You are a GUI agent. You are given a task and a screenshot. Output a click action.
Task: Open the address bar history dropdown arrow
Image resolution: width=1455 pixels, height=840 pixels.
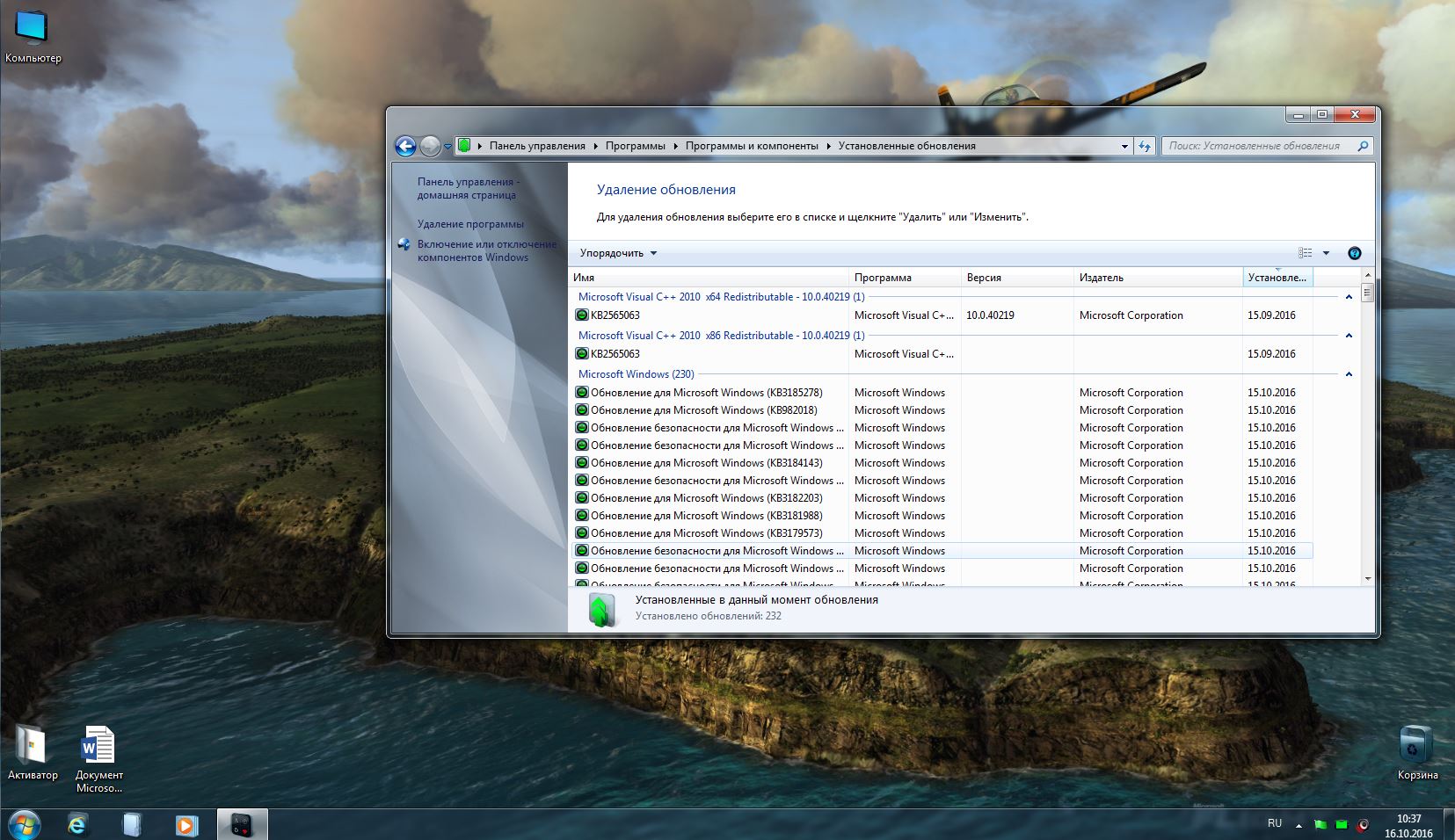click(1124, 147)
